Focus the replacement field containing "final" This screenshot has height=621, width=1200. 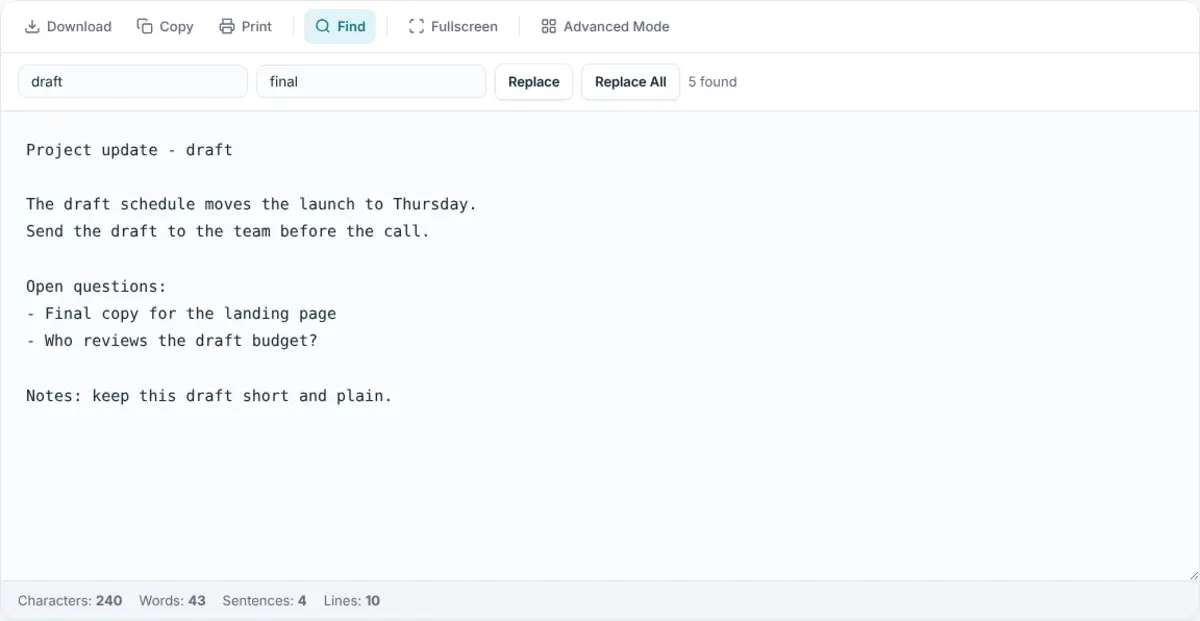371,82
